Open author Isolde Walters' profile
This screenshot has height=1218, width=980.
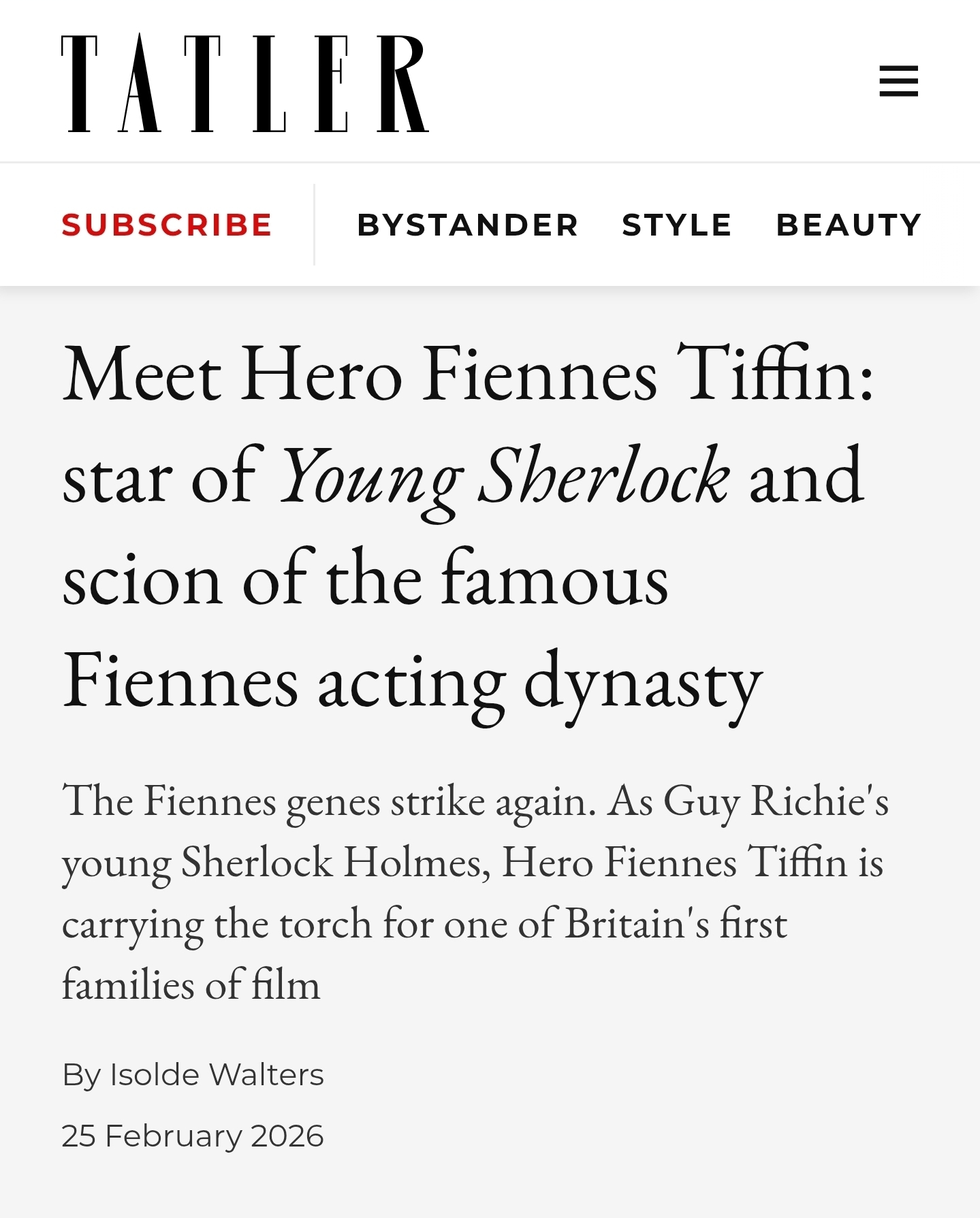tap(217, 1074)
